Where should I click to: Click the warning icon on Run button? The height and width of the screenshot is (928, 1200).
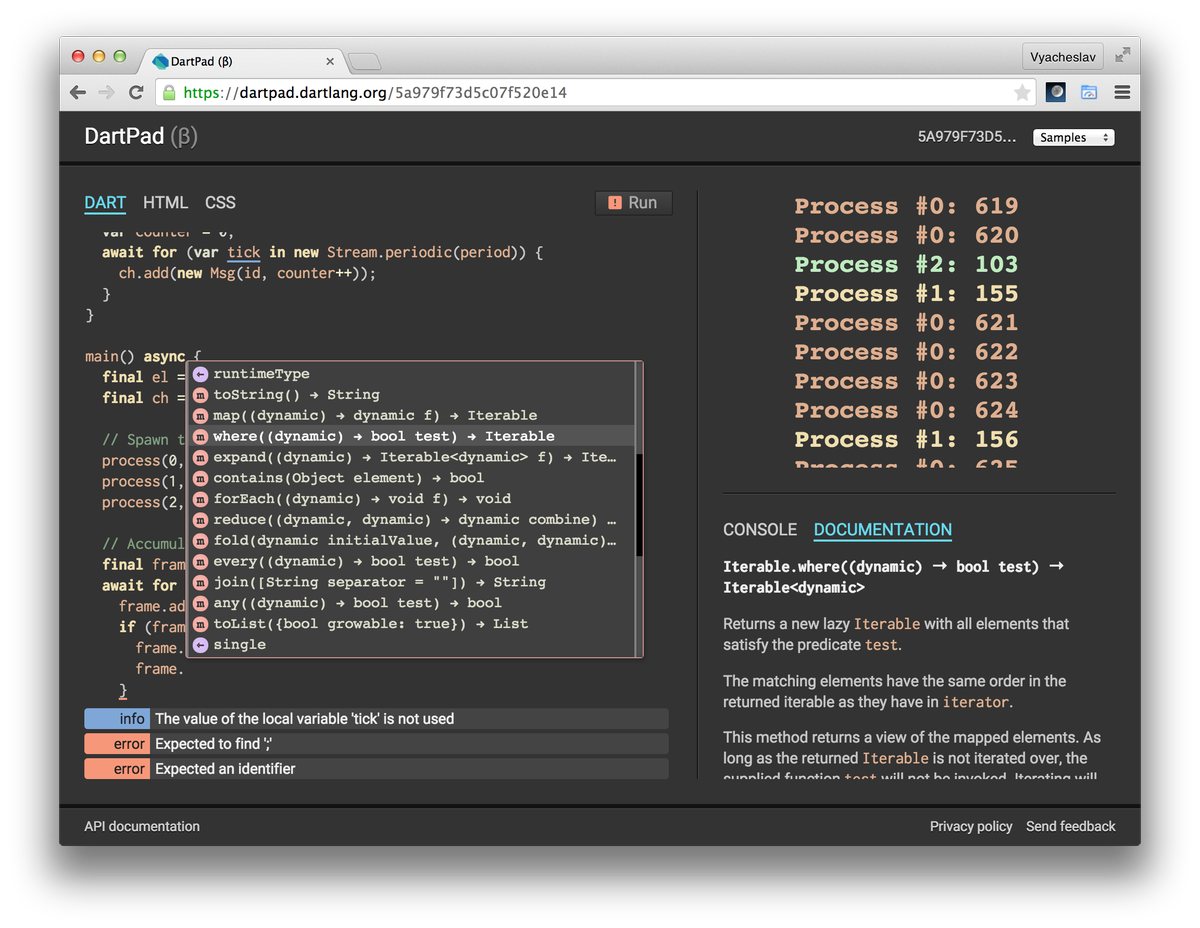(x=614, y=203)
